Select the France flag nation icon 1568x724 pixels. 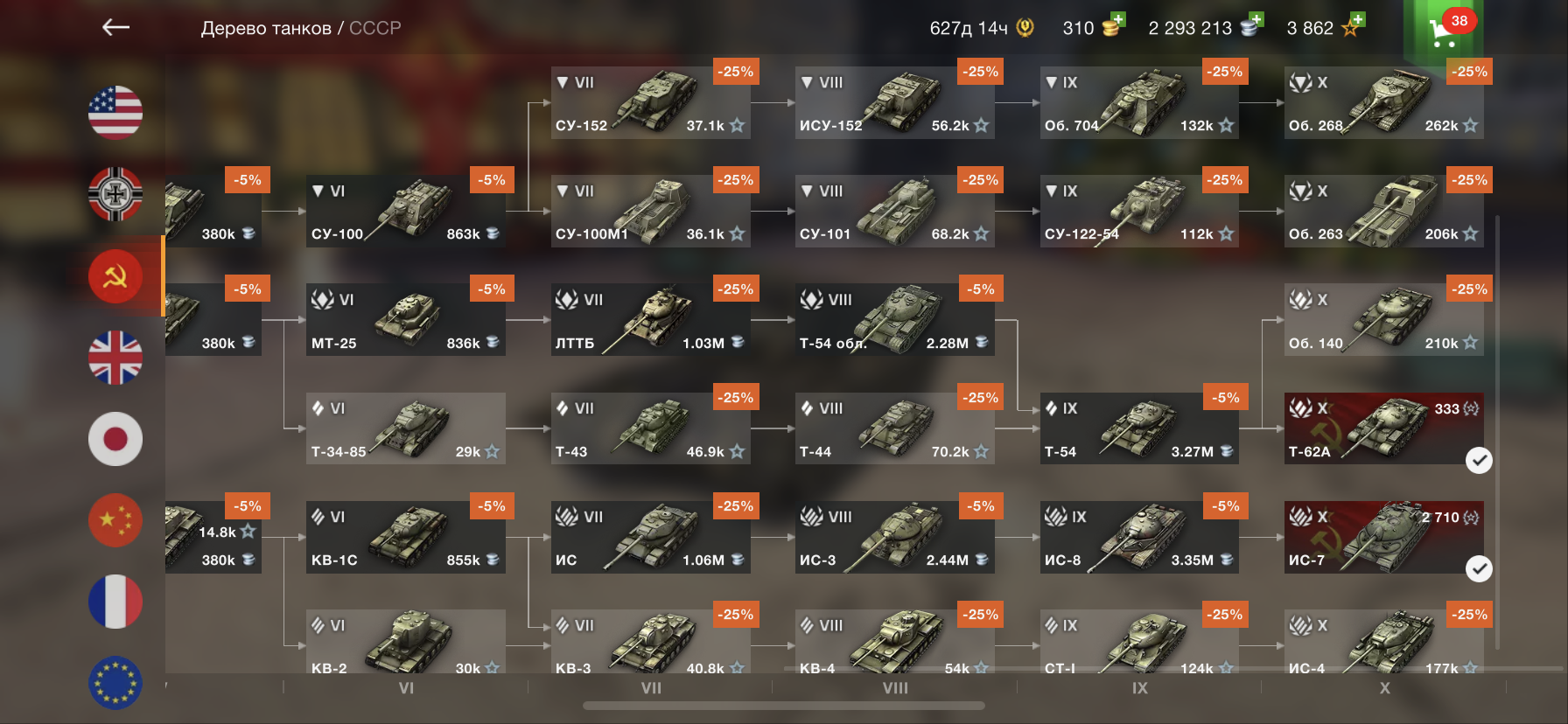(115, 602)
